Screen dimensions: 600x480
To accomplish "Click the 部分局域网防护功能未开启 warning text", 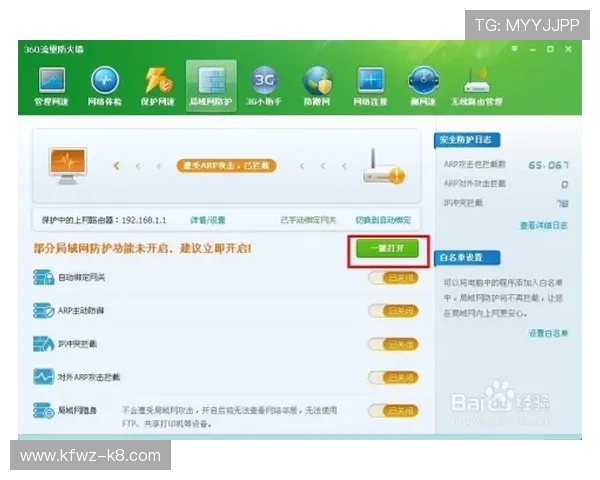I will pyautogui.click(x=142, y=248).
